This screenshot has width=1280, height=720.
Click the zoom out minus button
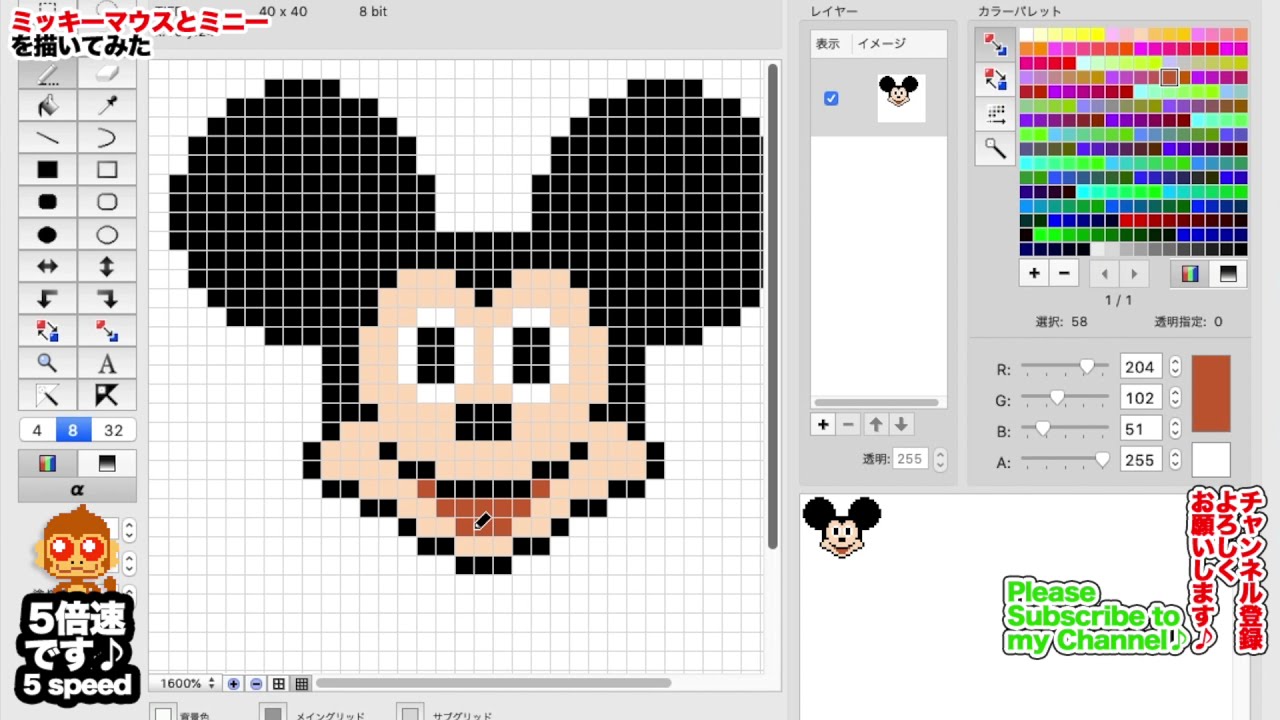256,684
